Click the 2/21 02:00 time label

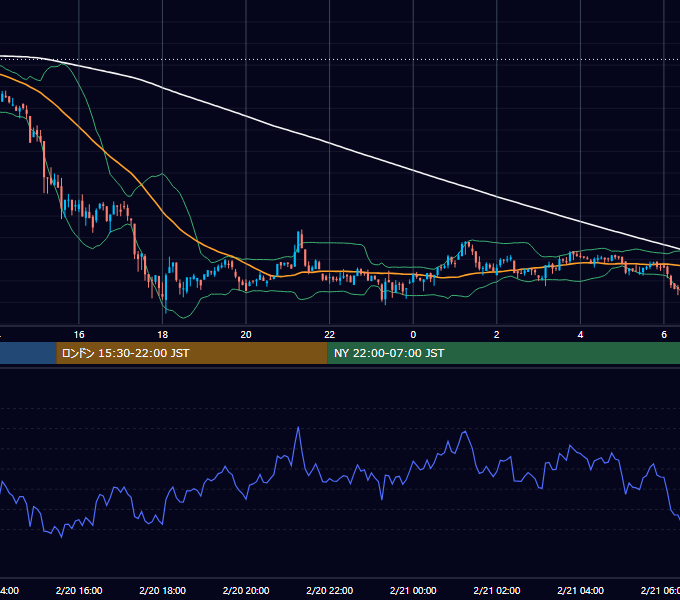point(497,590)
